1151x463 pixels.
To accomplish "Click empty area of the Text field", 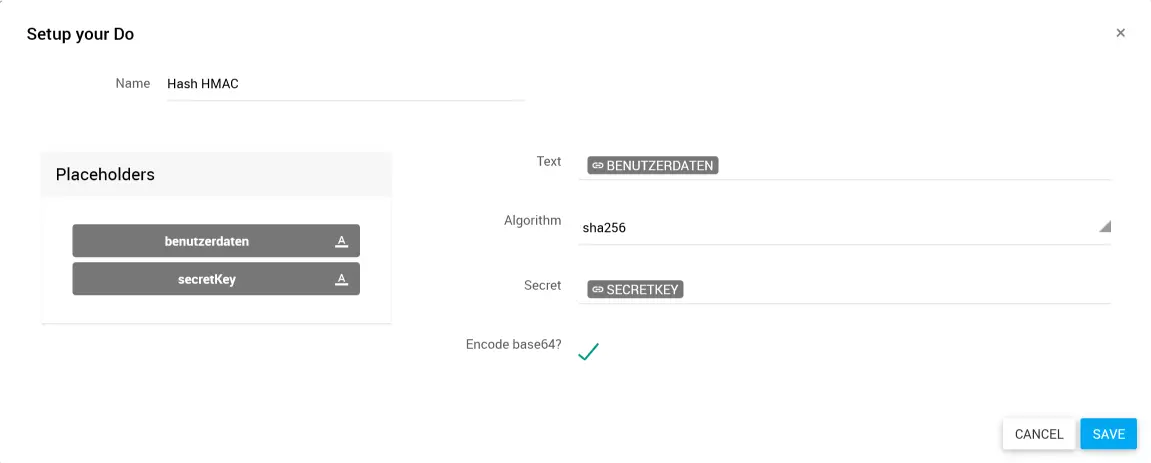I will (900, 165).
